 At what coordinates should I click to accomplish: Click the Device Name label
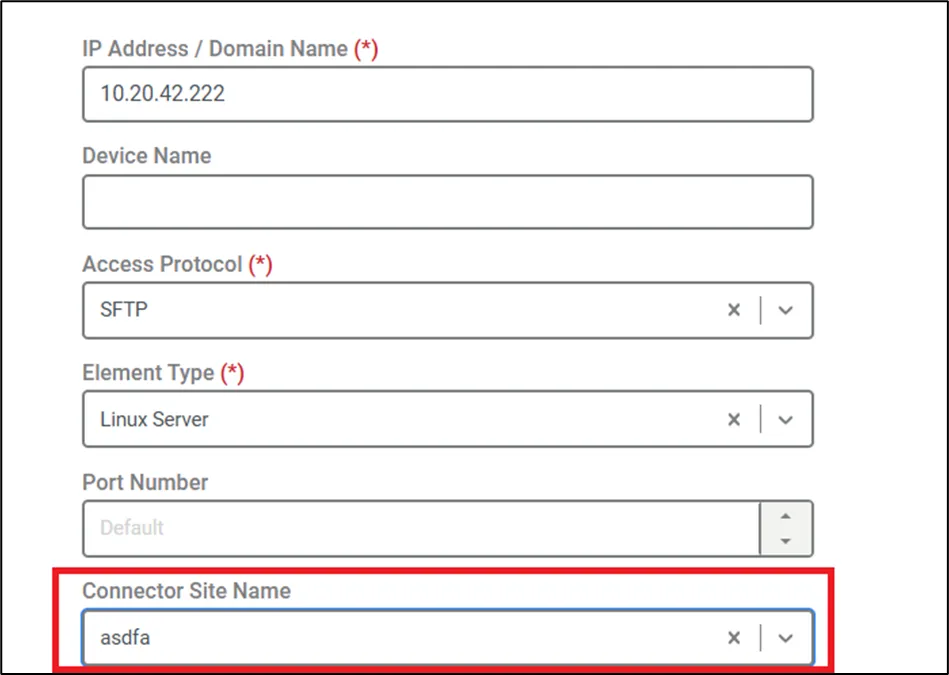(x=147, y=156)
